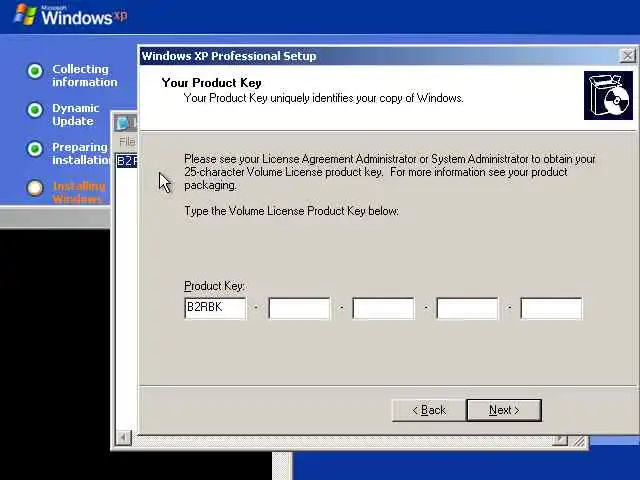The width and height of the screenshot is (640, 480).
Task: Click the Collecting information step indicator
Action: (35, 71)
